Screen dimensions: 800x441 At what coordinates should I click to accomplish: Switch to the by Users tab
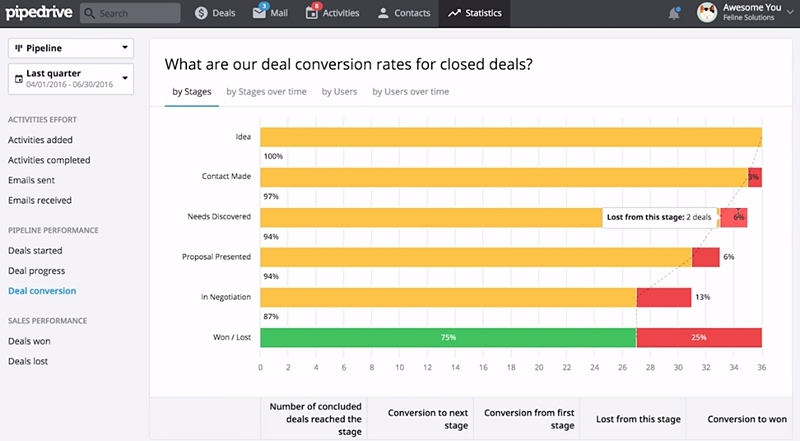pyautogui.click(x=340, y=92)
